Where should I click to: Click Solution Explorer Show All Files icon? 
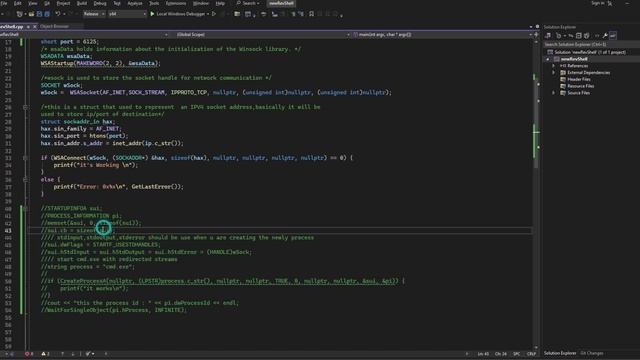pos(587,36)
